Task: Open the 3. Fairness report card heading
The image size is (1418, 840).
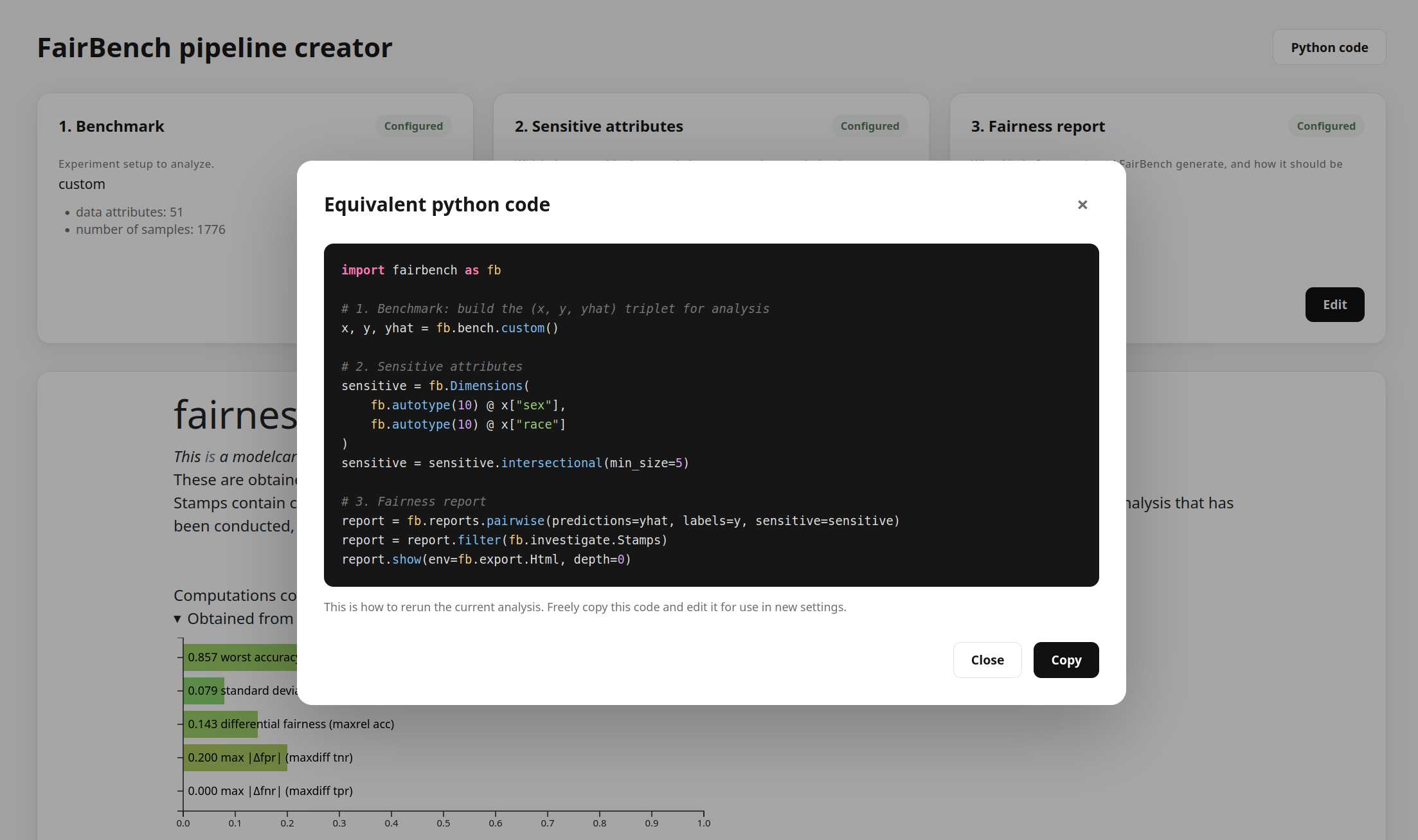Action: (x=1037, y=126)
